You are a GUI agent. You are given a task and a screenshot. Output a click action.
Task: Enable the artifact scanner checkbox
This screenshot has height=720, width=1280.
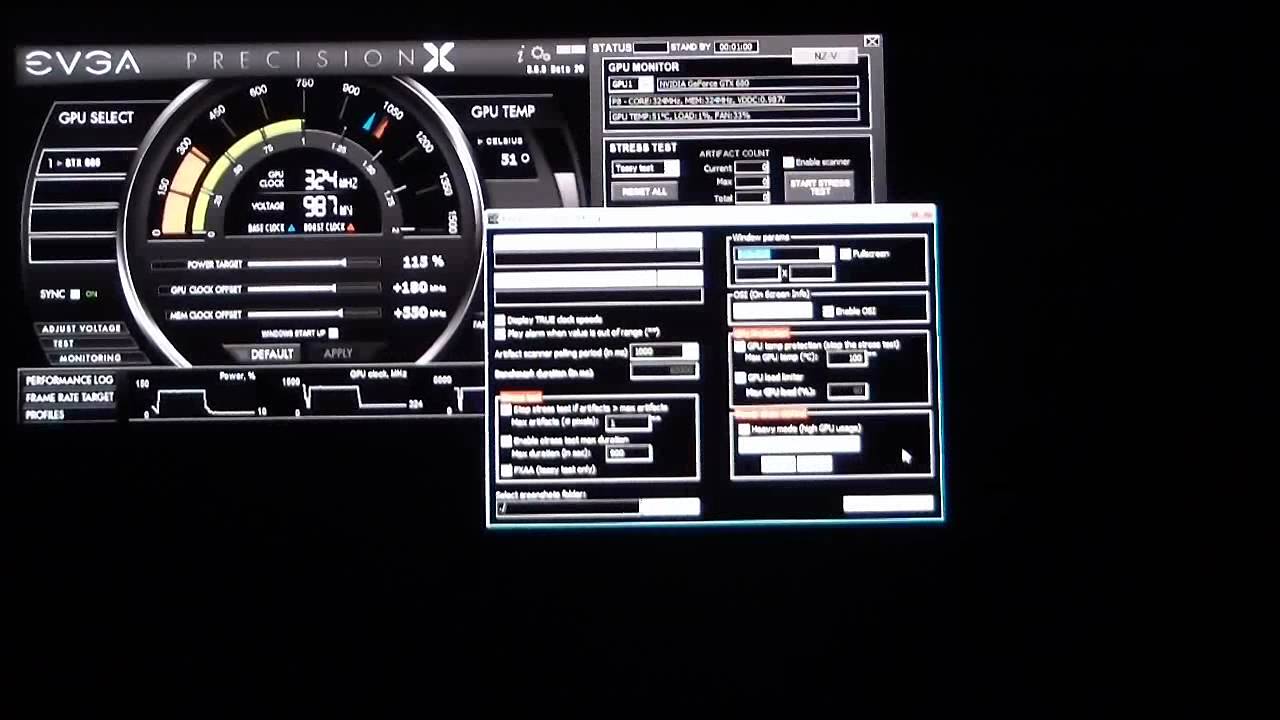[x=788, y=162]
